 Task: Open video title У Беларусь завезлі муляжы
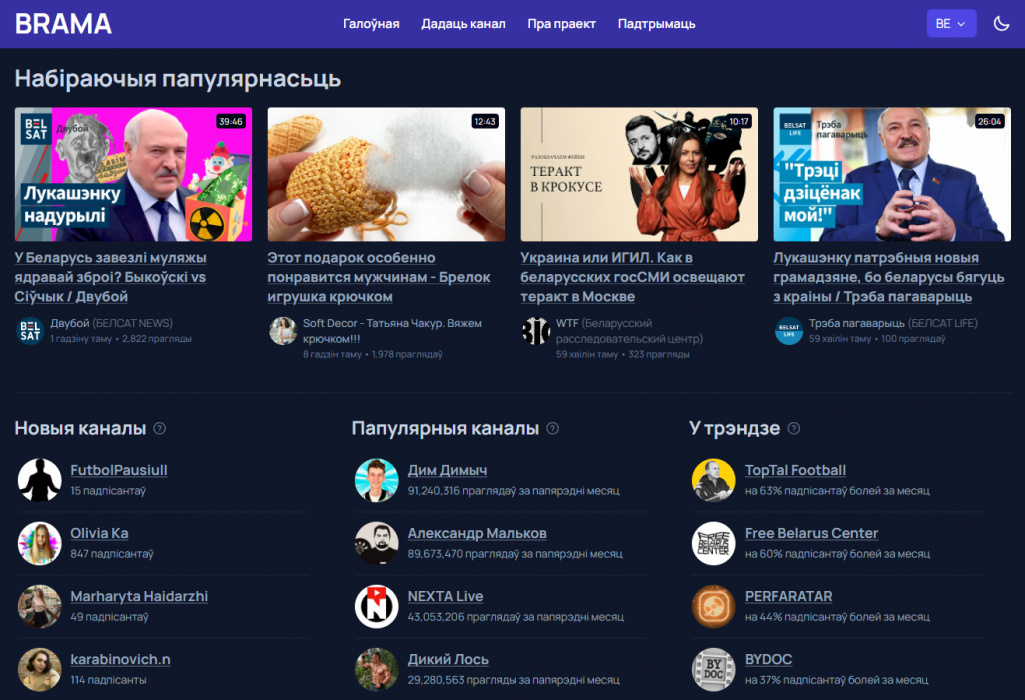[x=110, y=277]
